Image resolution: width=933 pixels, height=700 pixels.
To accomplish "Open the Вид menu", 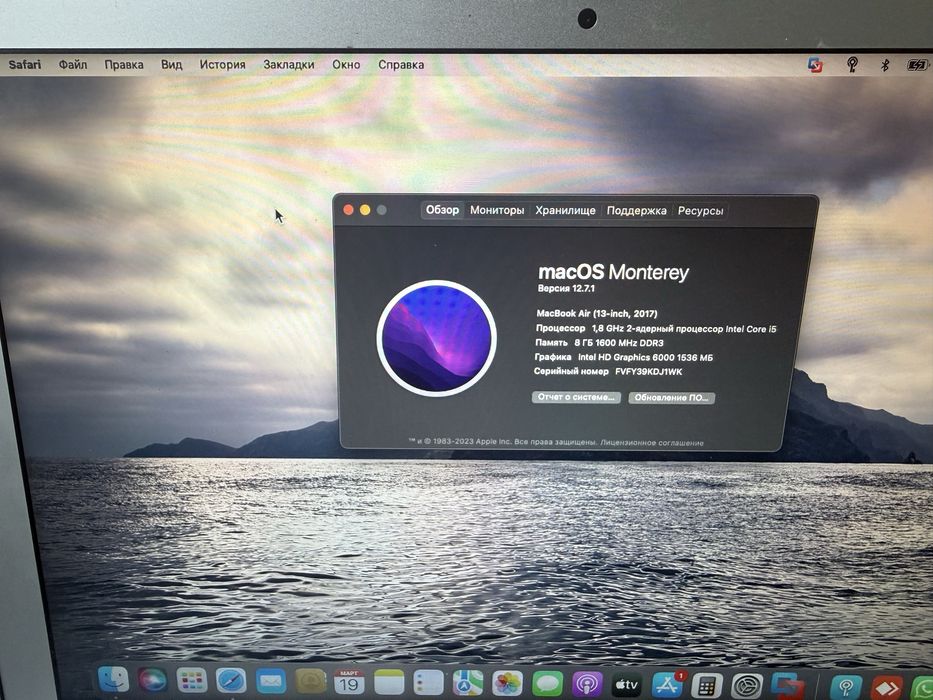I will pyautogui.click(x=171, y=64).
